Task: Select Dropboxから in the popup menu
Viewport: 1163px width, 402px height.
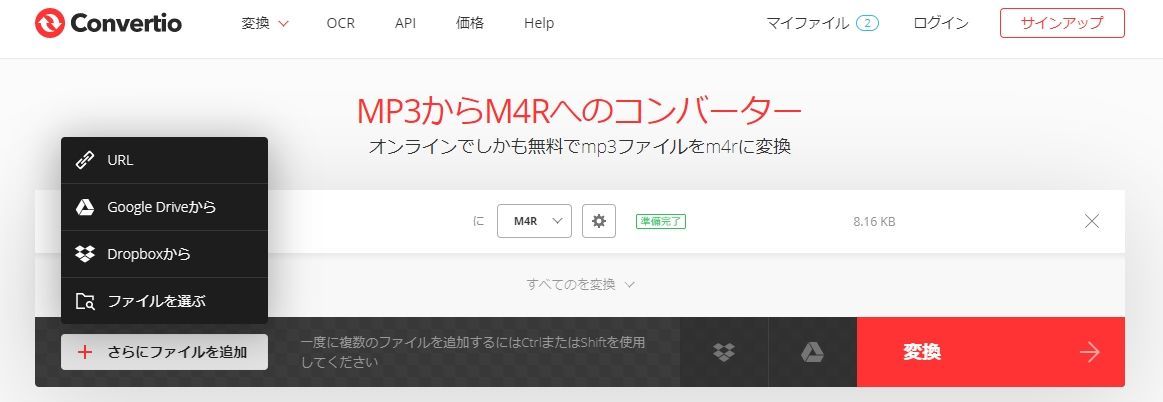Action: coord(164,254)
